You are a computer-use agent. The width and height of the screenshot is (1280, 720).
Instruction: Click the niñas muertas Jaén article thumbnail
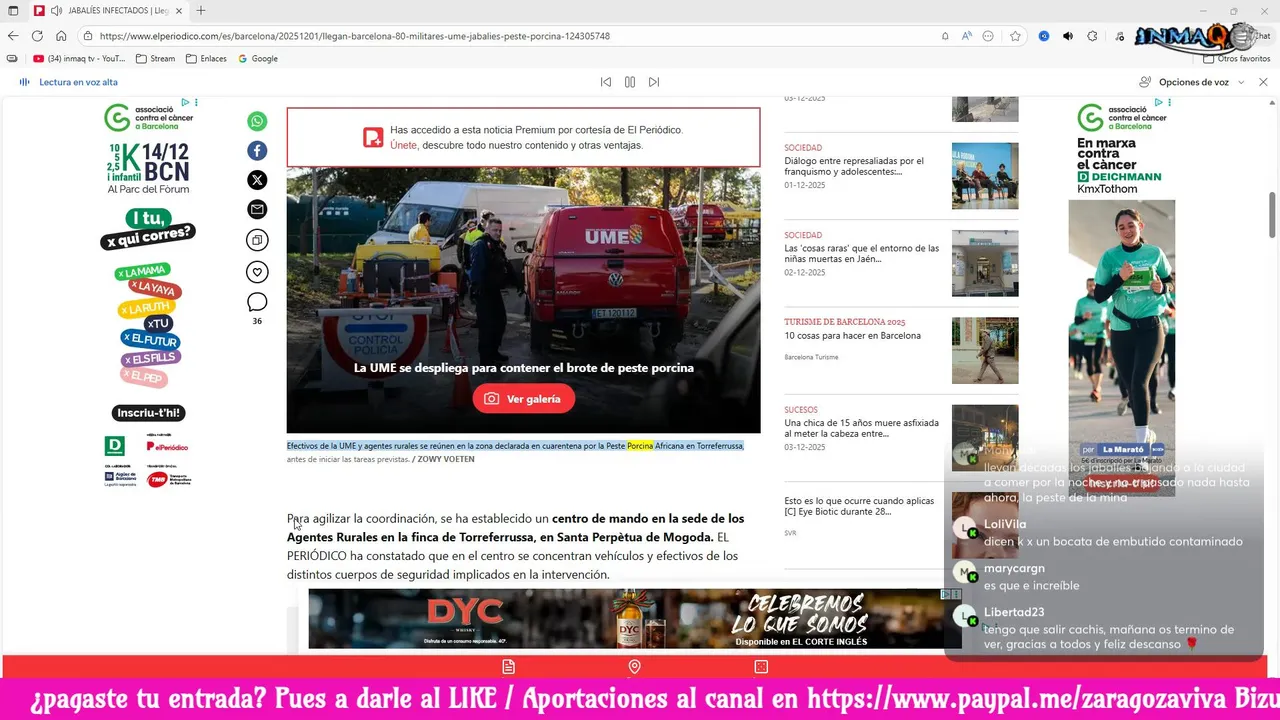coord(985,263)
